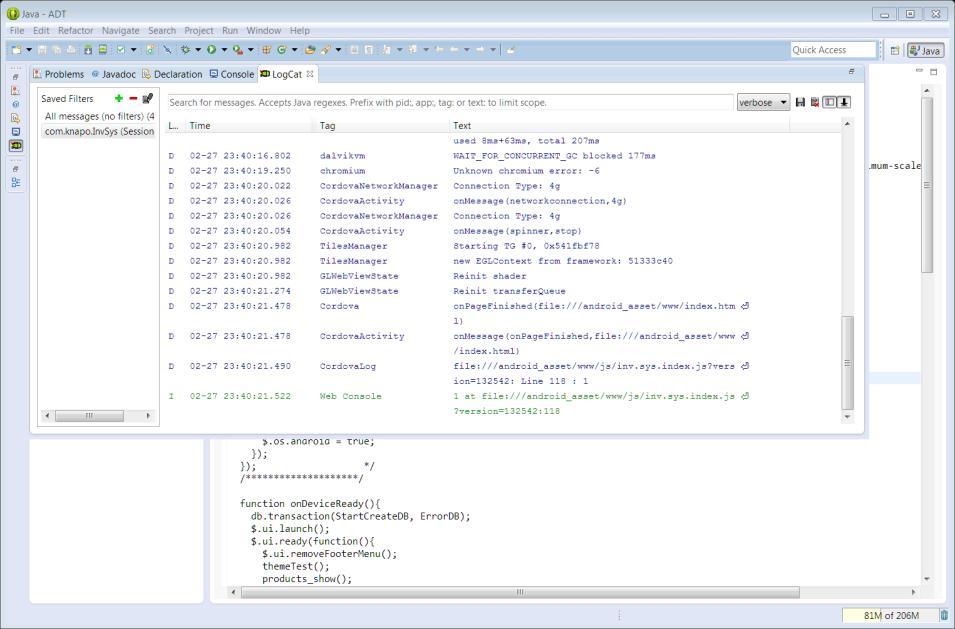Expand the Lint check dropdown arrow
Viewport: 955px width, 629px height.
pos(133,50)
